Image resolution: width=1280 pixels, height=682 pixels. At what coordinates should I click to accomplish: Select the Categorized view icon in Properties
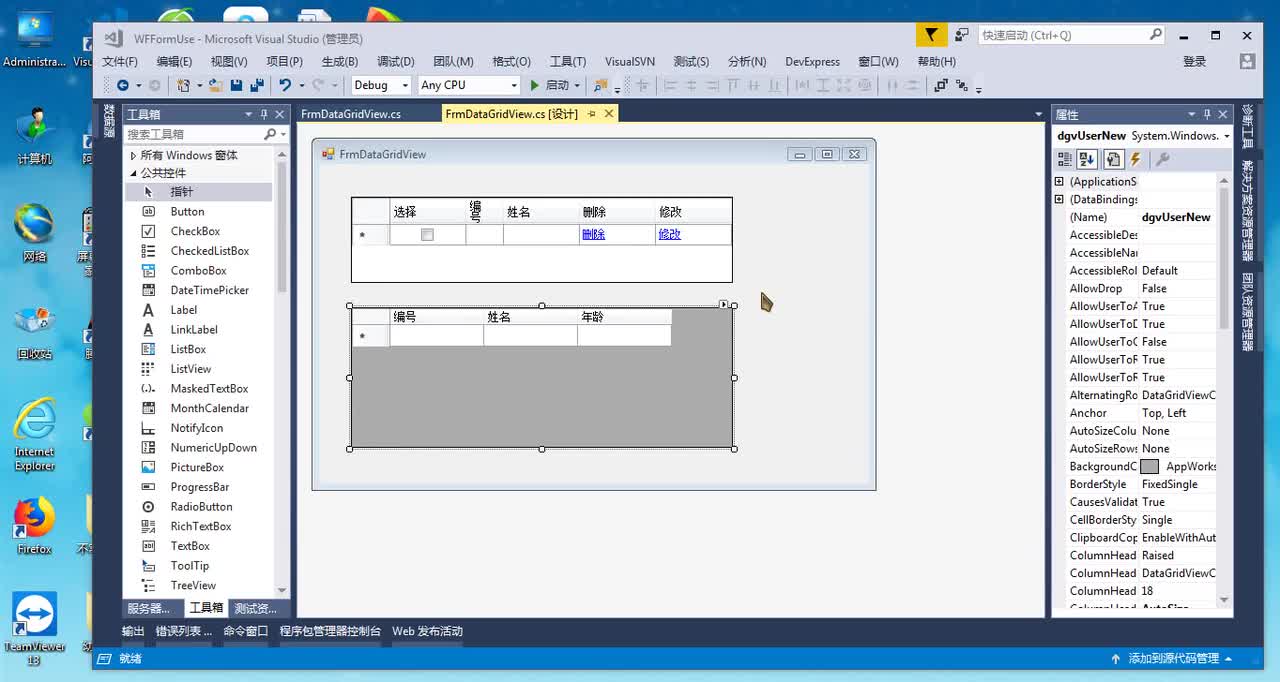1065,160
